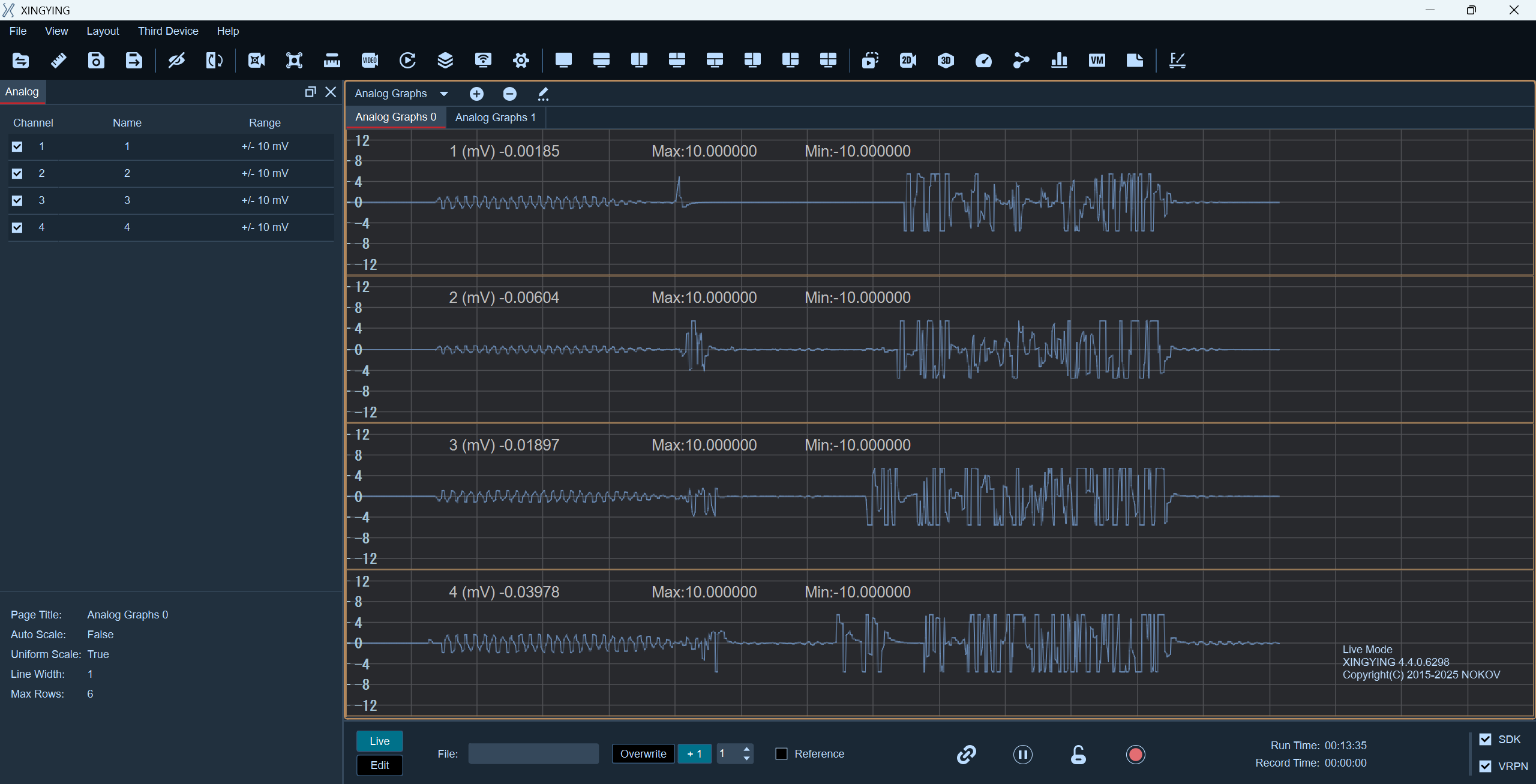Open the 2D view toolbar icon
Image resolution: width=1536 pixels, height=784 pixels.
click(x=908, y=60)
